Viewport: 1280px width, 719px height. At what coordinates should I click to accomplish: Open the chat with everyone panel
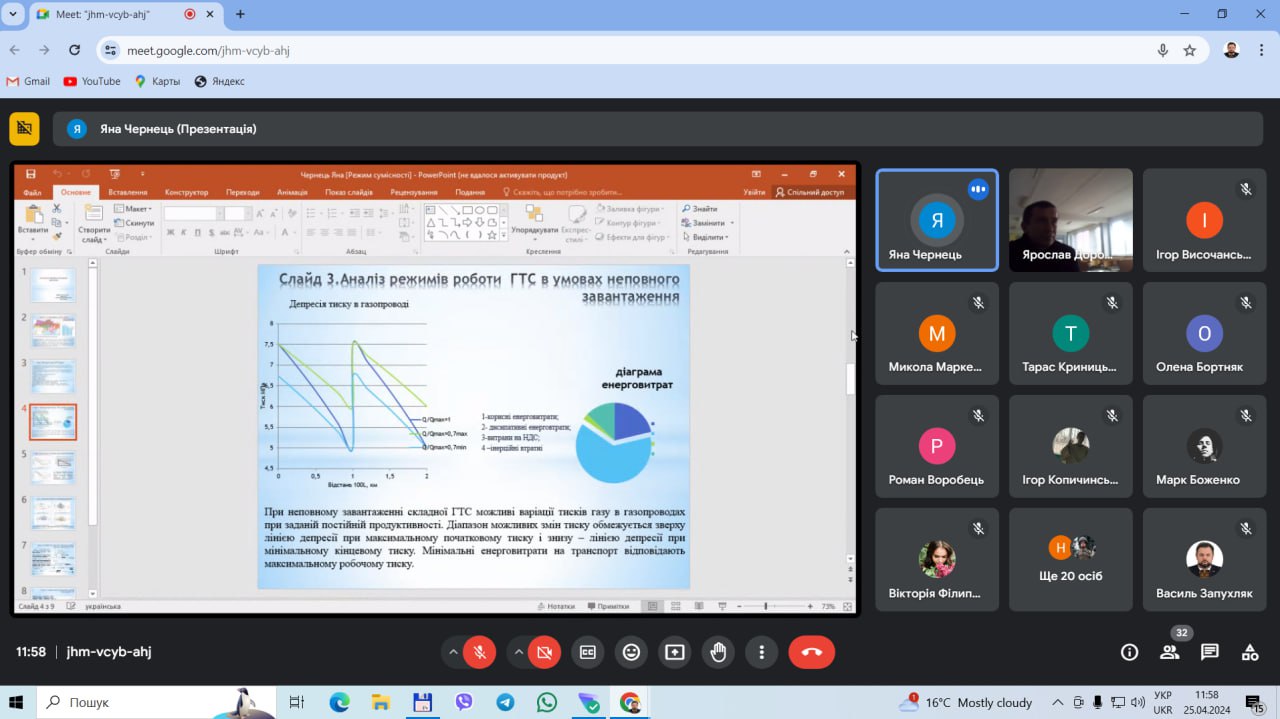pyautogui.click(x=1210, y=652)
